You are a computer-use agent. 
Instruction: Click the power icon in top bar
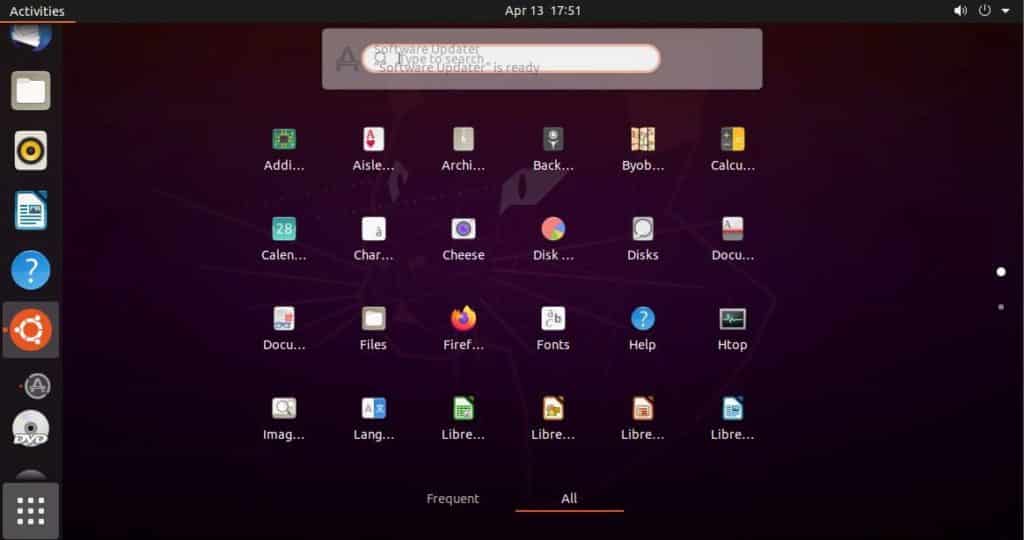point(985,10)
